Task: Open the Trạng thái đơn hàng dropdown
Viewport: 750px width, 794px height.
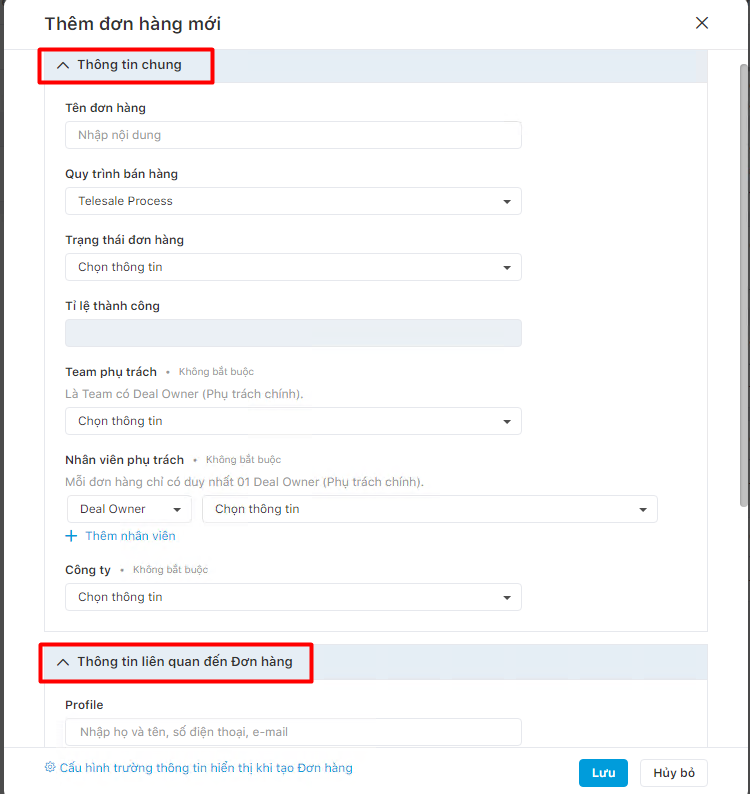Action: (x=293, y=267)
